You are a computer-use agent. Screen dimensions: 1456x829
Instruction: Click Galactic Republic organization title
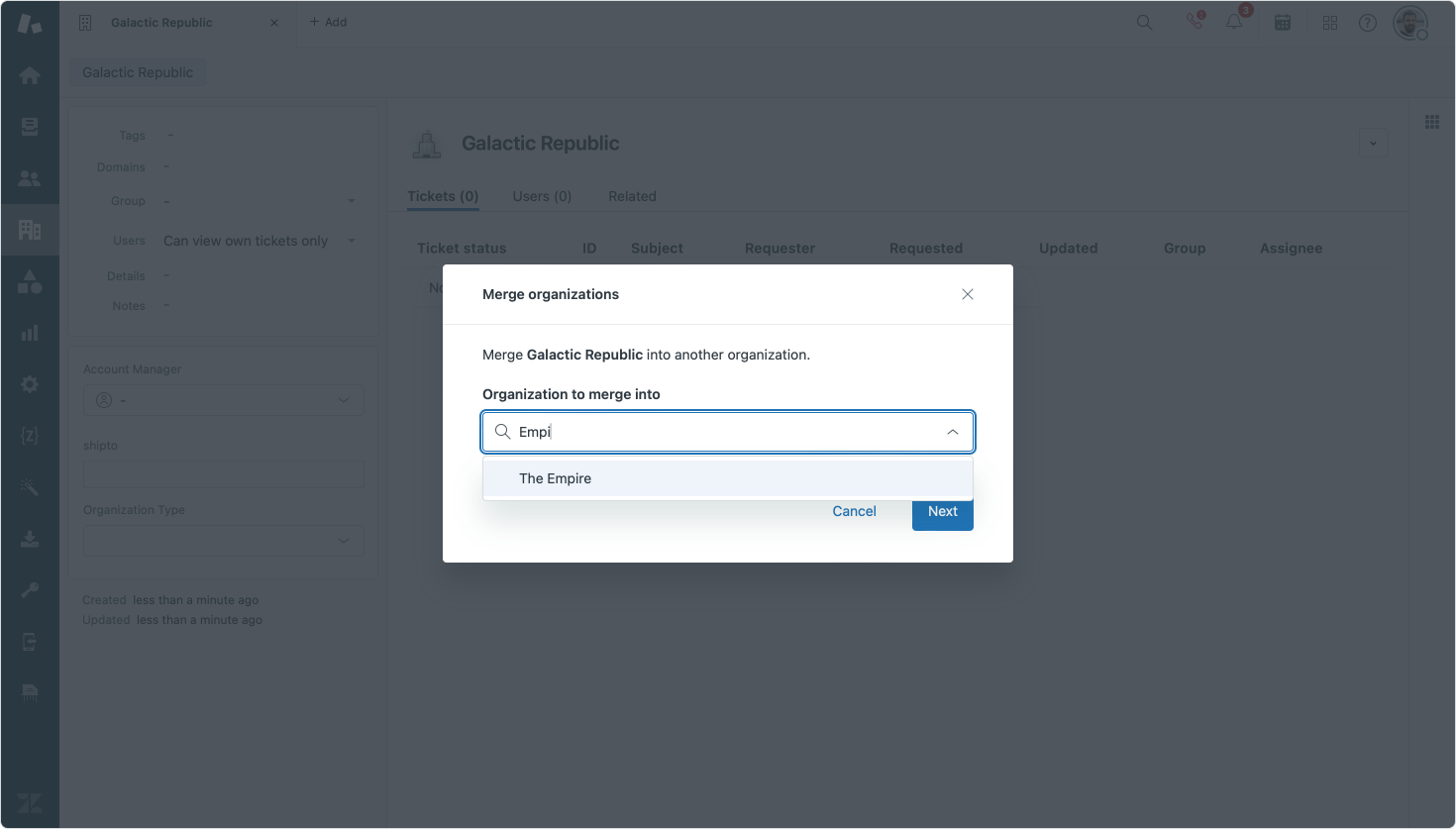[x=540, y=144]
